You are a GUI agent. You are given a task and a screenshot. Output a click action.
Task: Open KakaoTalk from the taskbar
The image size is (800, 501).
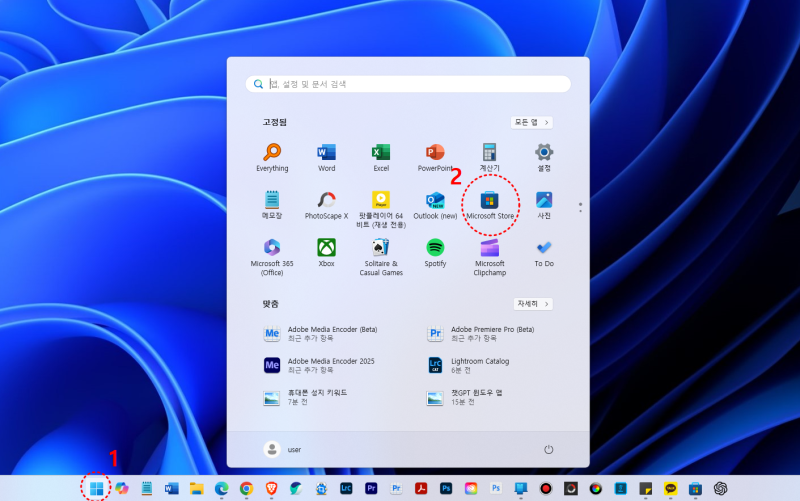point(670,489)
